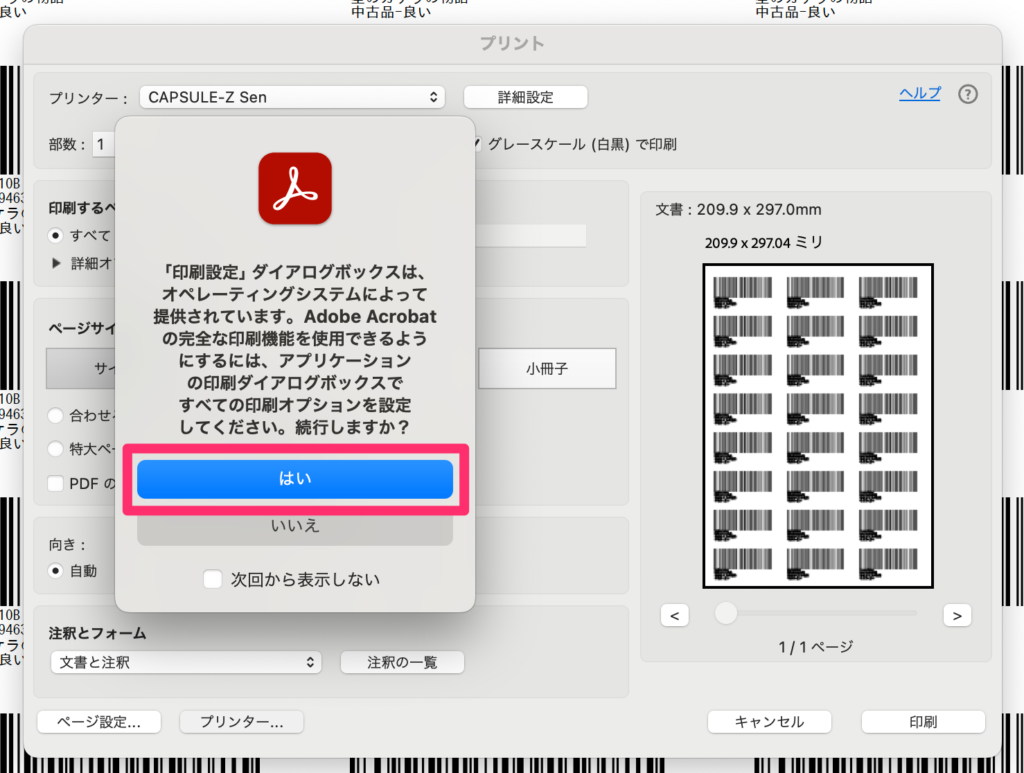The height and width of the screenshot is (773, 1024).
Task: Select すべて pages radio button
Action: coord(56,236)
